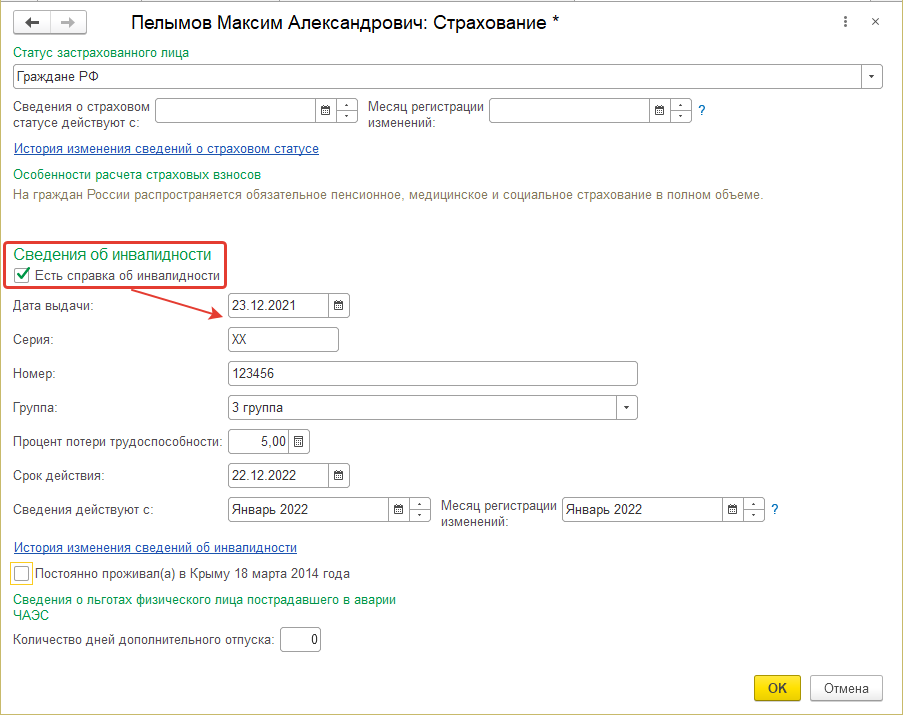Uncheck Есть справка об инвалидности
Image resolution: width=903 pixels, height=715 pixels.
click(22, 275)
